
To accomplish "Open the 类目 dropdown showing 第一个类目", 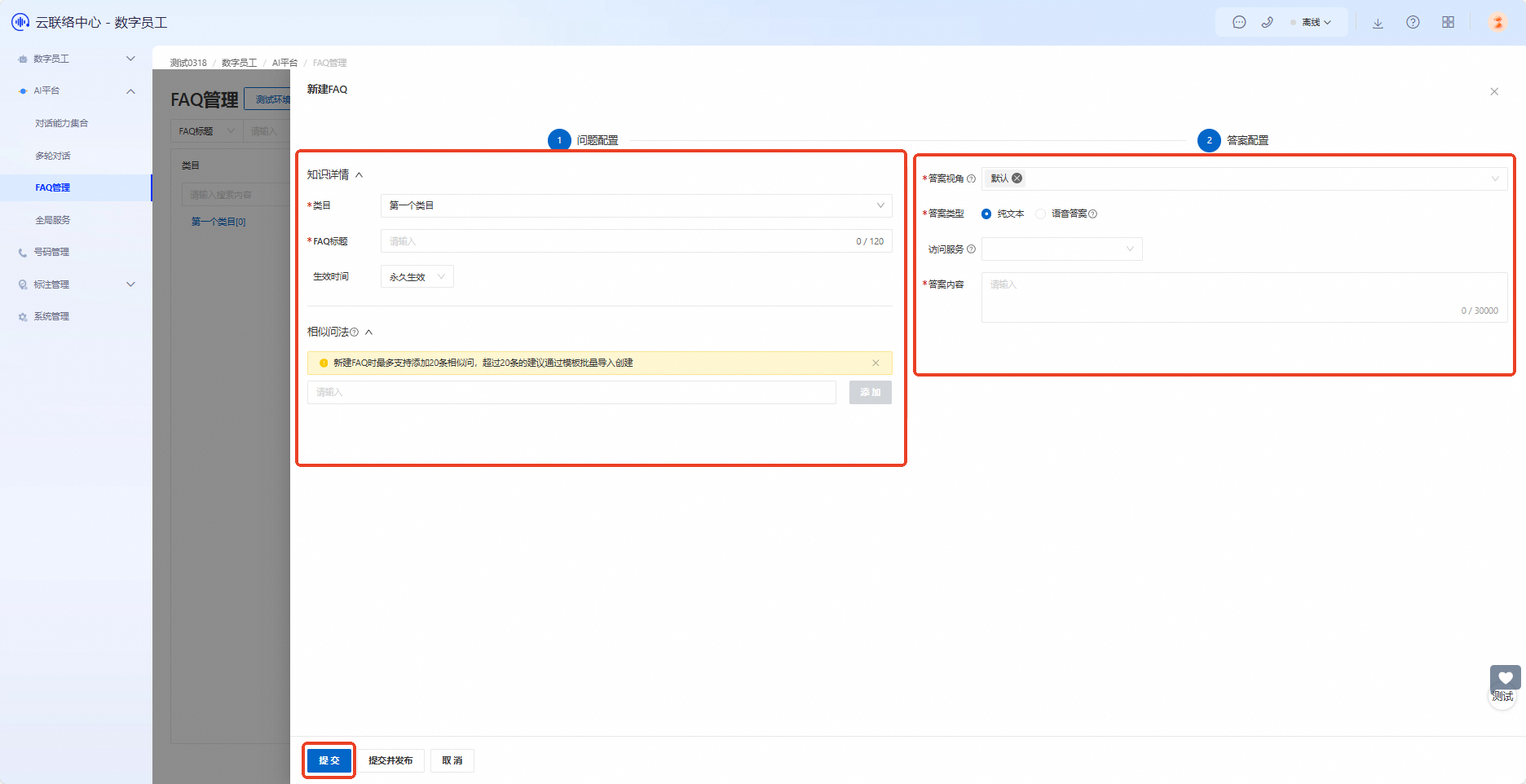I will pos(636,205).
